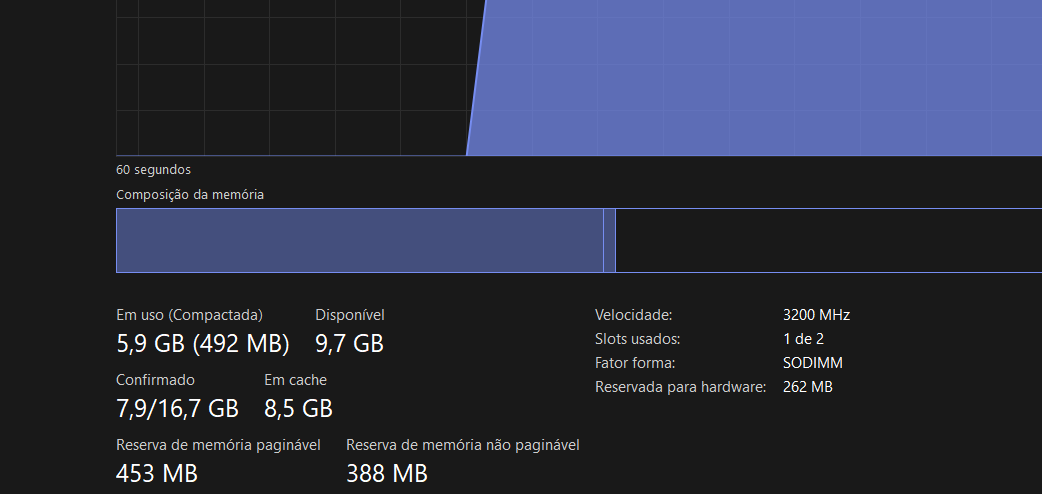Click the "1 de 2" slots used value
Viewport: 1042px width, 494px height.
pyautogui.click(x=803, y=339)
